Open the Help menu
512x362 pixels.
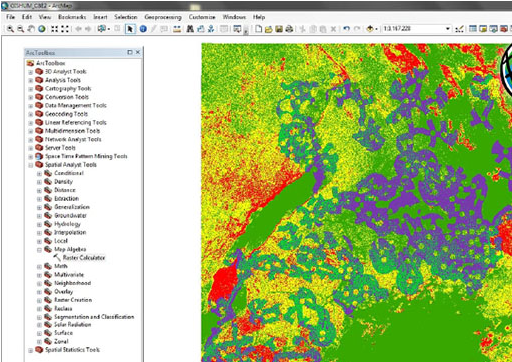point(259,17)
